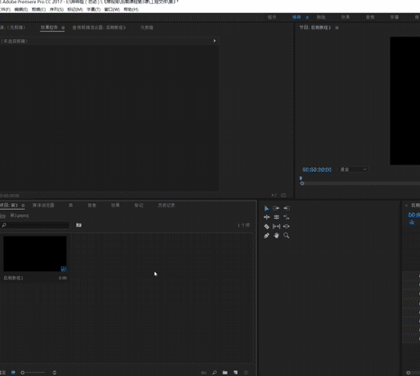This screenshot has width=420, height=376.
Task: Click the Find magnifier in project panel footer
Action: pyautogui.click(x=214, y=372)
